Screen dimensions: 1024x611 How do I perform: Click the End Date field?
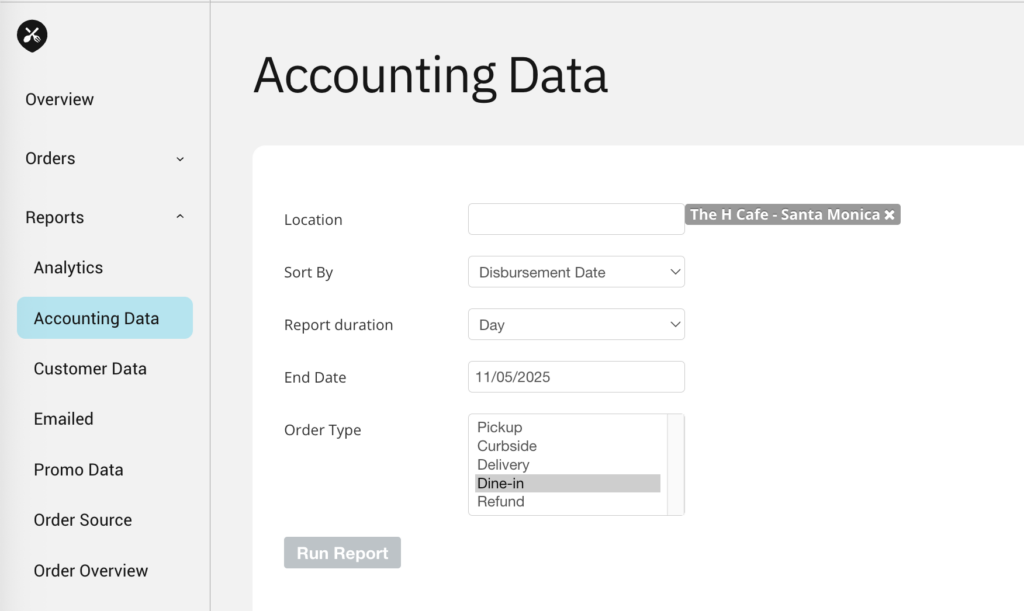(576, 377)
